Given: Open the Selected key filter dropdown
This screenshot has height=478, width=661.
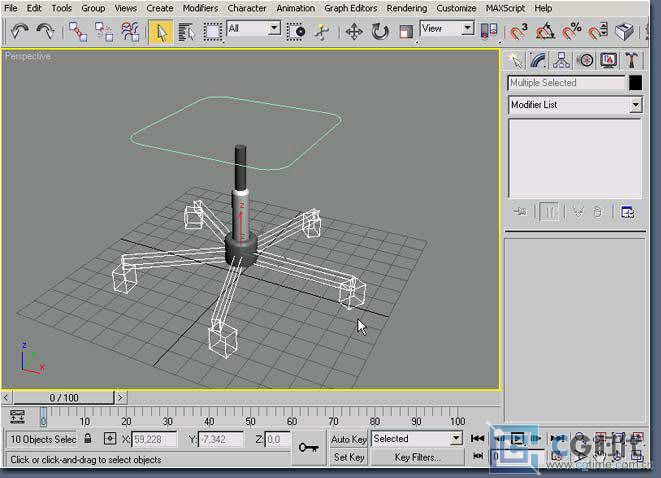Looking at the screenshot, I should 456,439.
